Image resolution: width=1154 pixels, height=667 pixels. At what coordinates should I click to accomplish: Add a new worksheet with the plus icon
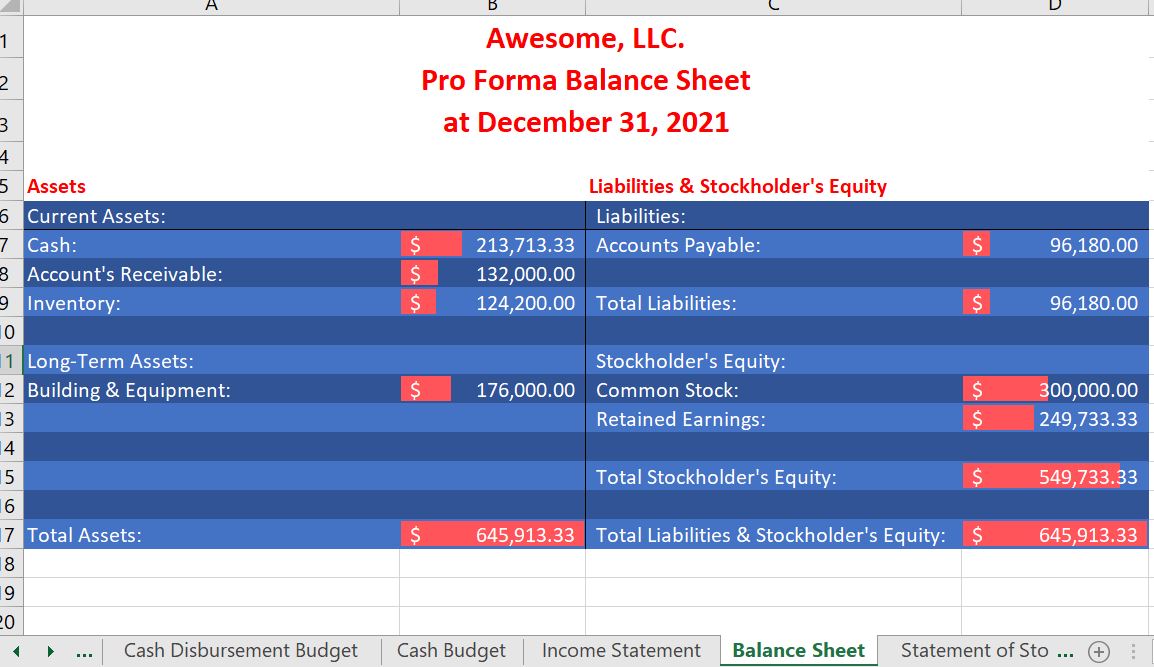[1098, 650]
